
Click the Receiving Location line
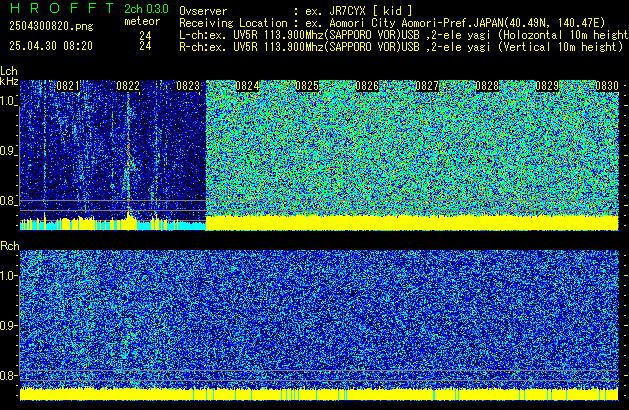click(392, 23)
